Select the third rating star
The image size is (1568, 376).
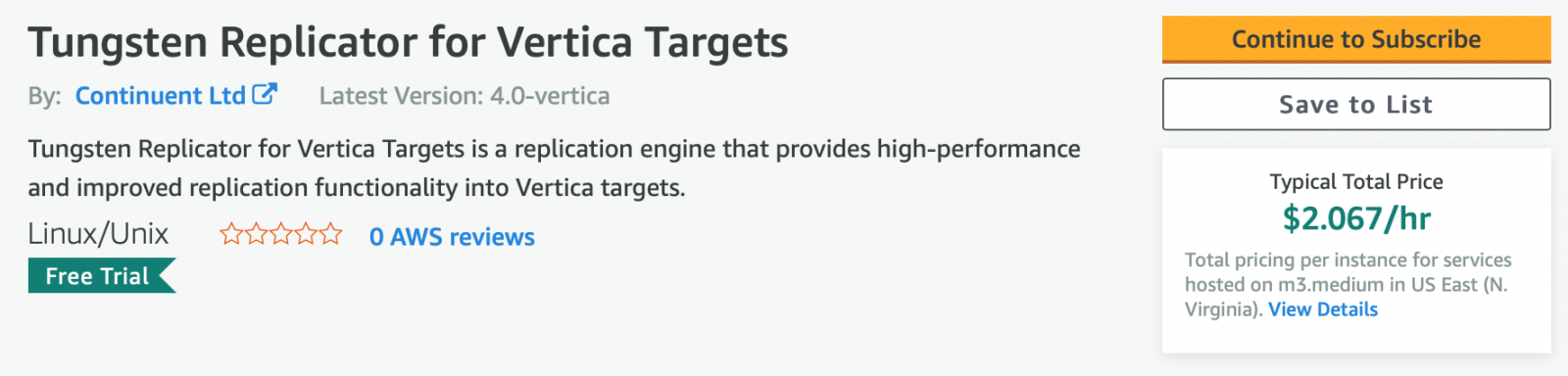click(x=281, y=234)
